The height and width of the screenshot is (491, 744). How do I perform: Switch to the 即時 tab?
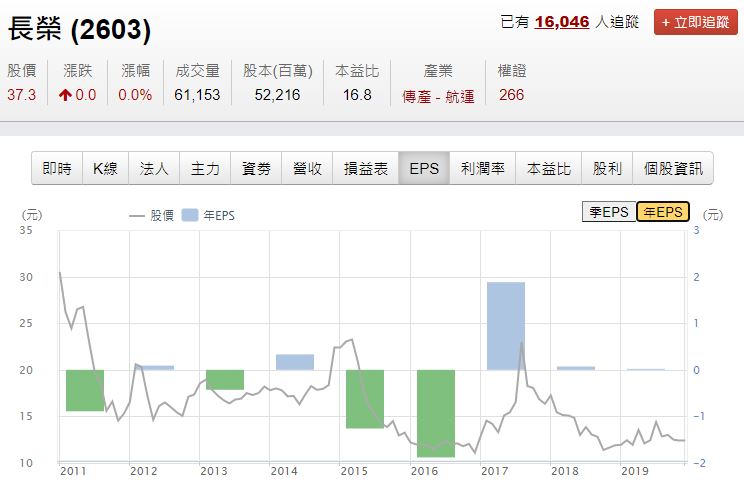[57, 168]
